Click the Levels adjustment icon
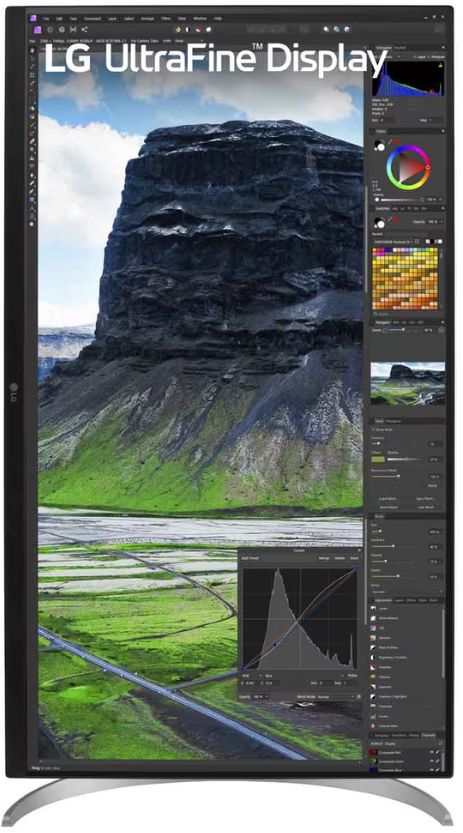This screenshot has width=463, height=833. pos(374,609)
